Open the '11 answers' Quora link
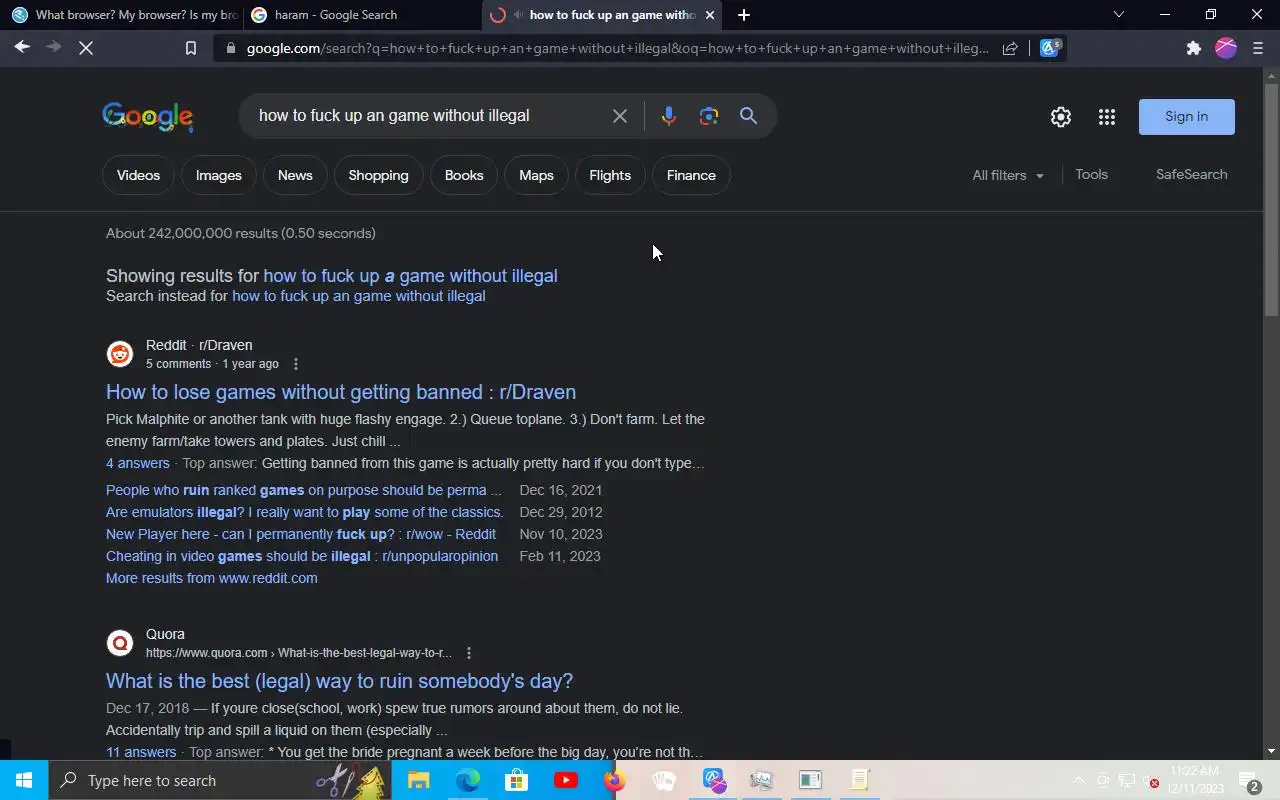Image resolution: width=1280 pixels, height=800 pixels. point(141,752)
